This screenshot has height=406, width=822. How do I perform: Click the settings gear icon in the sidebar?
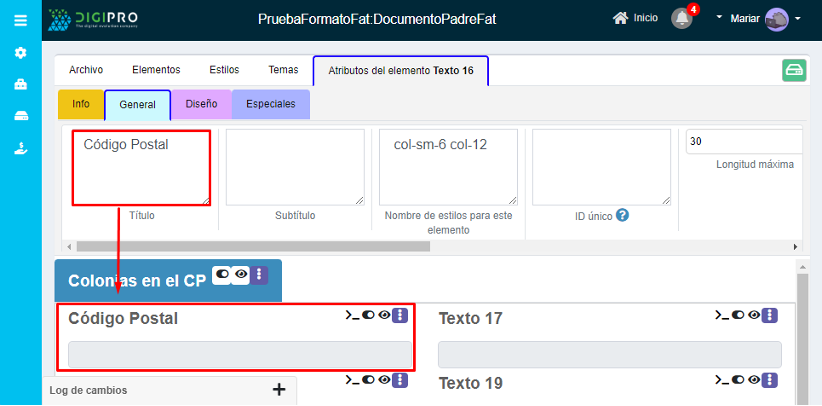point(21,53)
